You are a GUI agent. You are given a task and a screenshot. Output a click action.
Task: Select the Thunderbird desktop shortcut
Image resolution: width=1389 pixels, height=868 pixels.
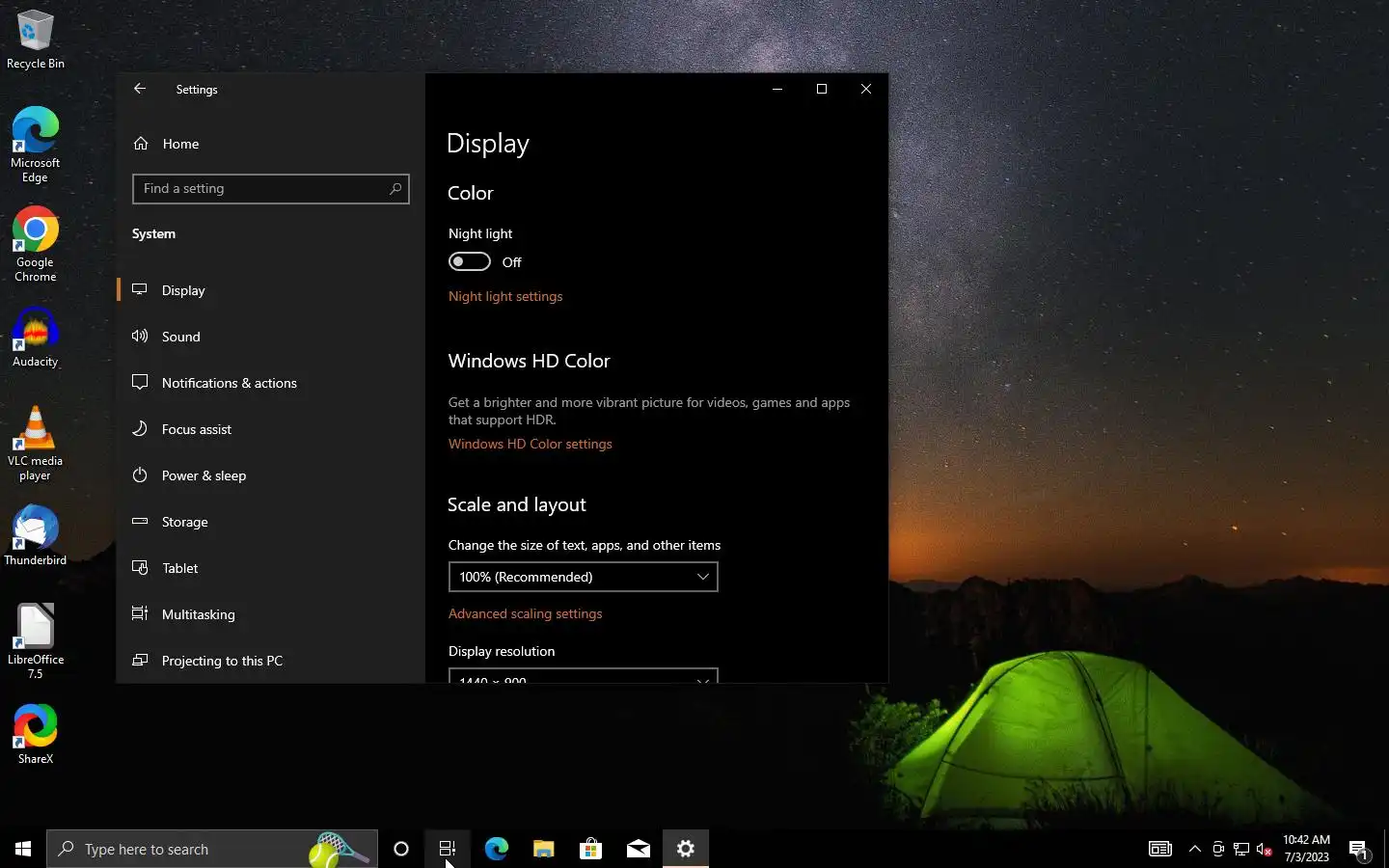click(x=36, y=535)
